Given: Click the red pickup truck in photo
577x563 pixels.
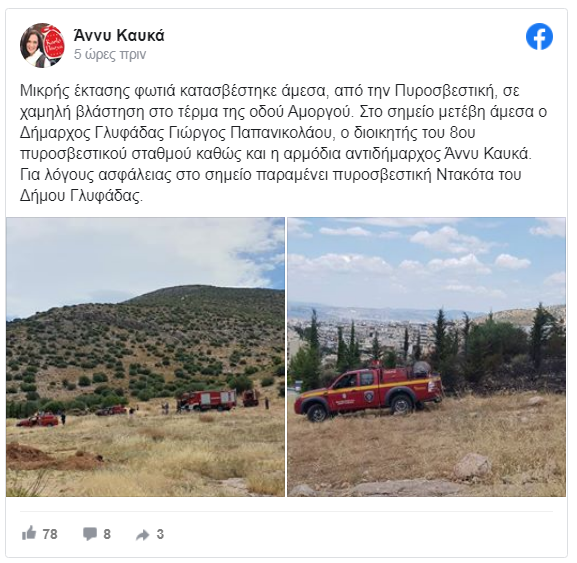Looking at the screenshot, I should [369, 393].
